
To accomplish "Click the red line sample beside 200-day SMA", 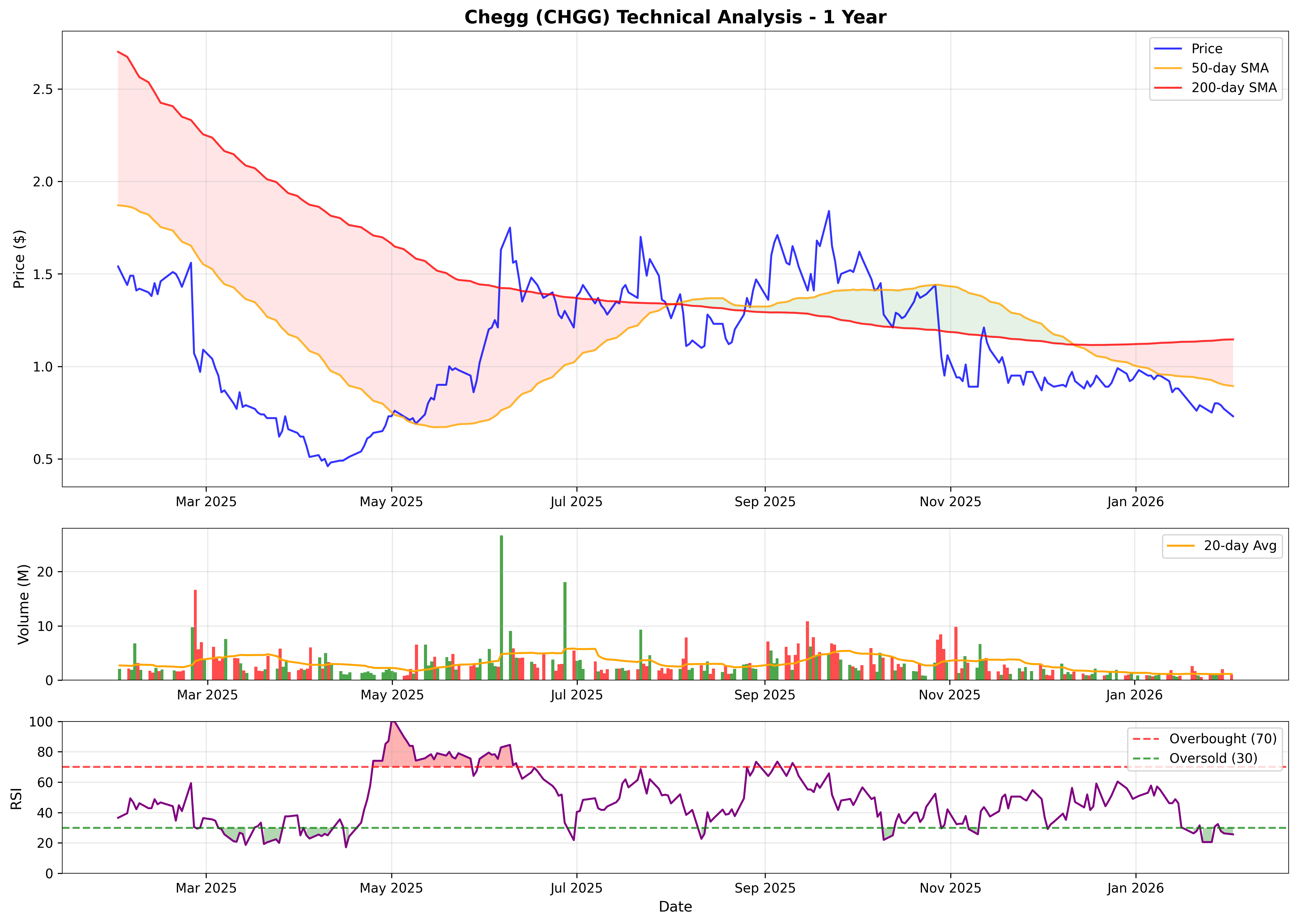I will click(x=1168, y=88).
